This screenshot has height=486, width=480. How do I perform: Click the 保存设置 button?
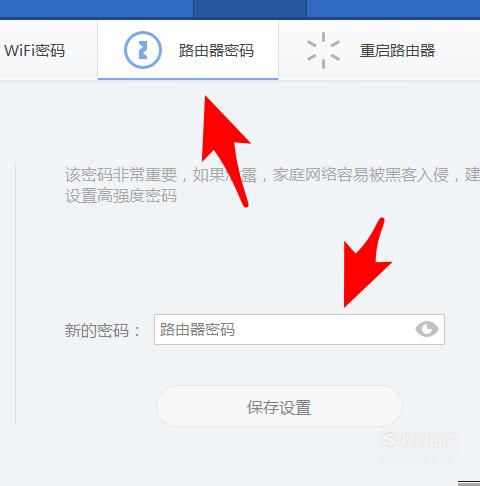coord(279,407)
